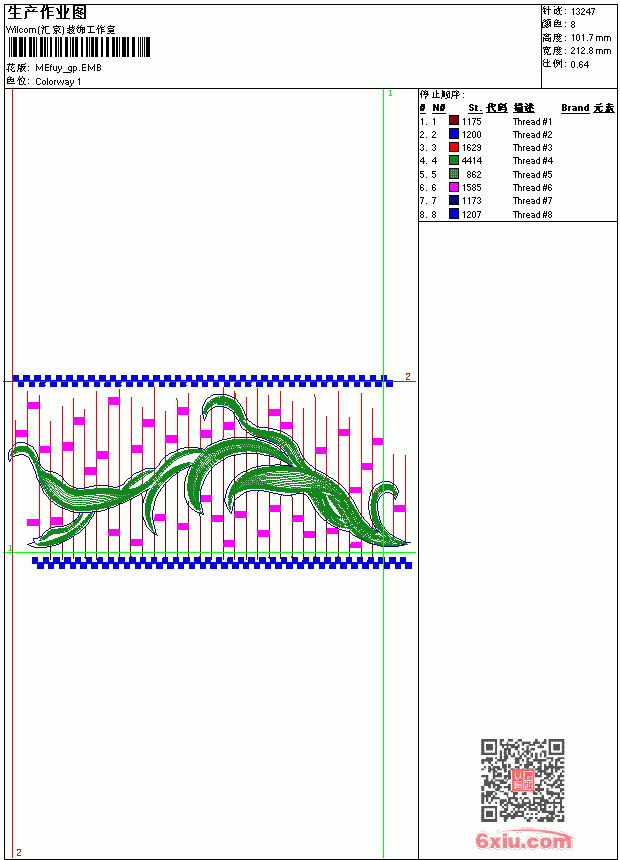
Task: Click the dark blue Thread #7 swatch
Action: click(454, 200)
